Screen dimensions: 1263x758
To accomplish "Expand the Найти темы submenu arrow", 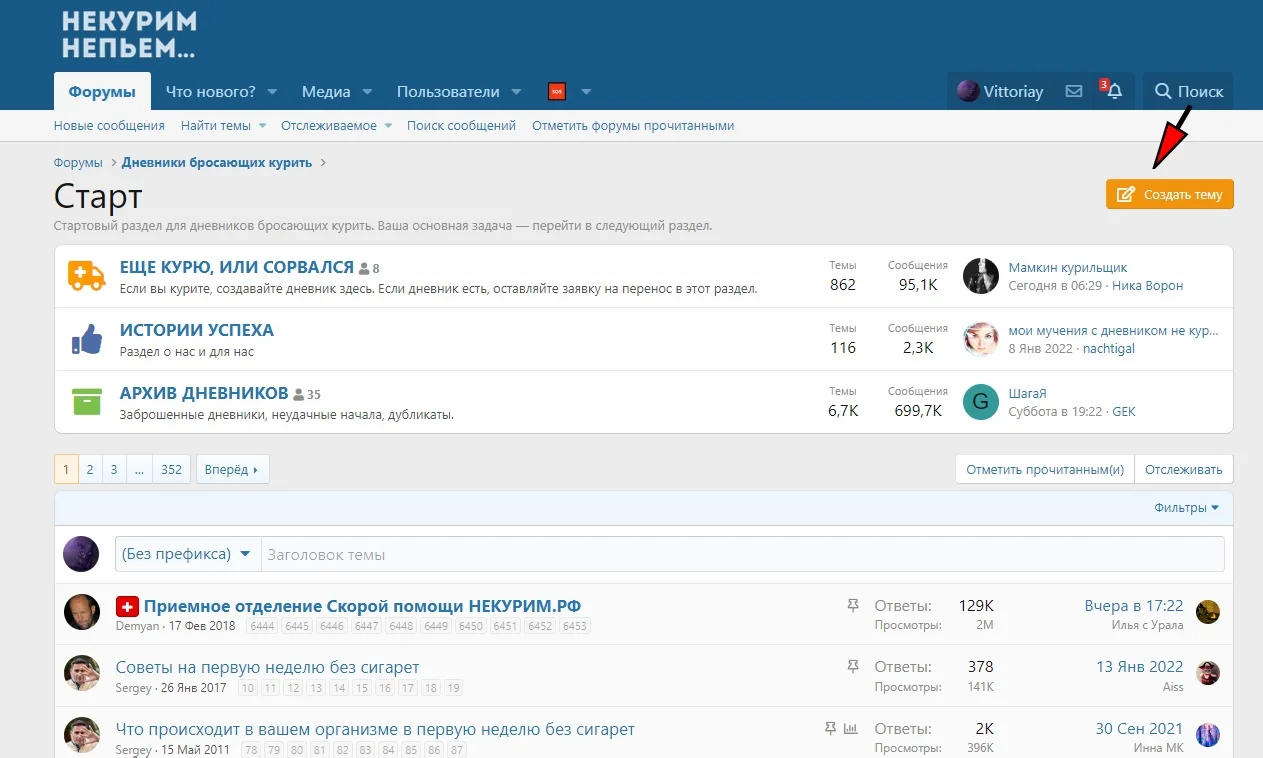I will (x=263, y=126).
